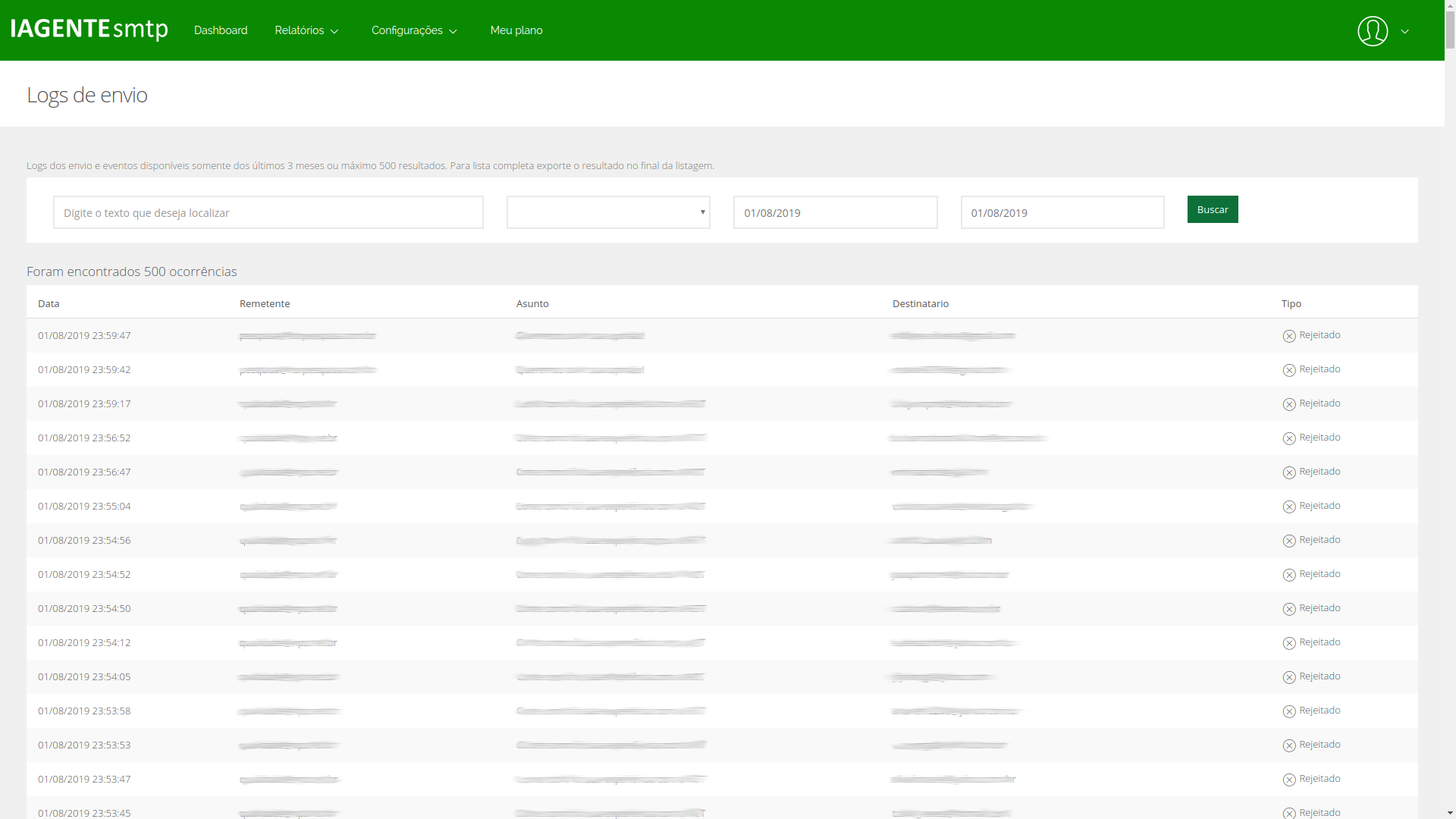Click the rejected status icon beside 23:56:47 entry
Screen dimensions: 1456x819
point(1289,472)
